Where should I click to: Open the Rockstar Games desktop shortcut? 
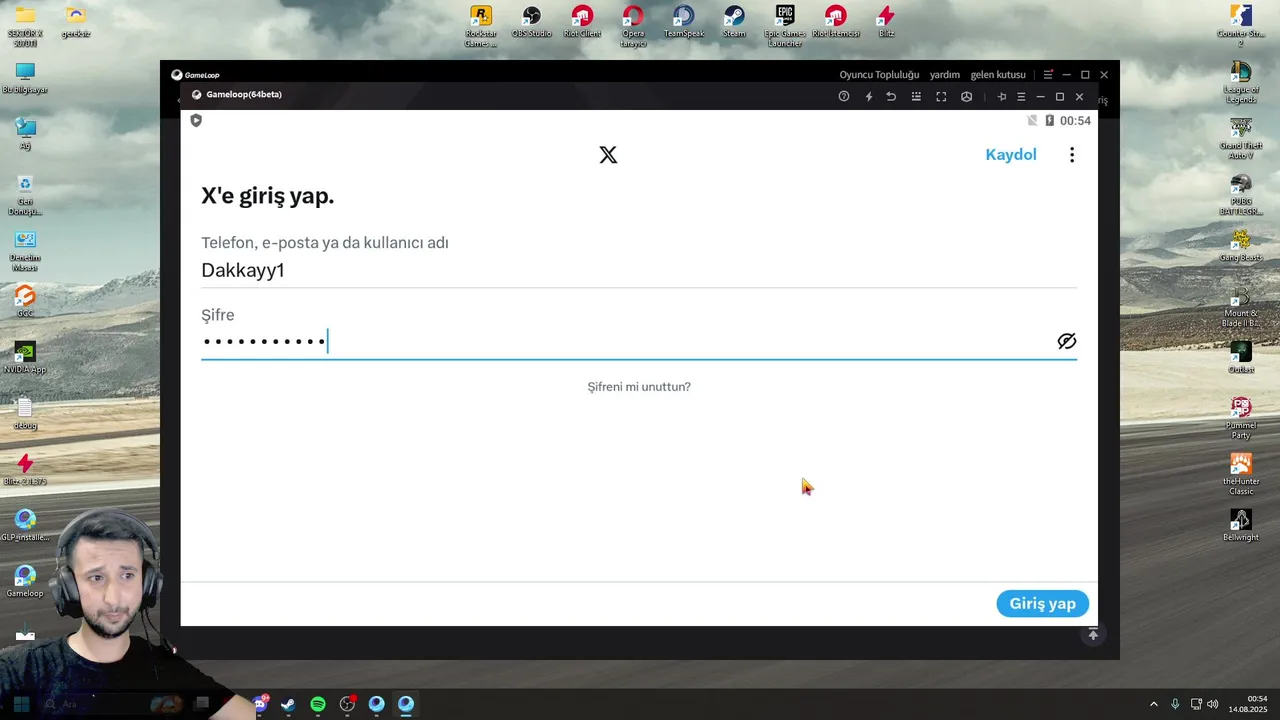point(481,26)
